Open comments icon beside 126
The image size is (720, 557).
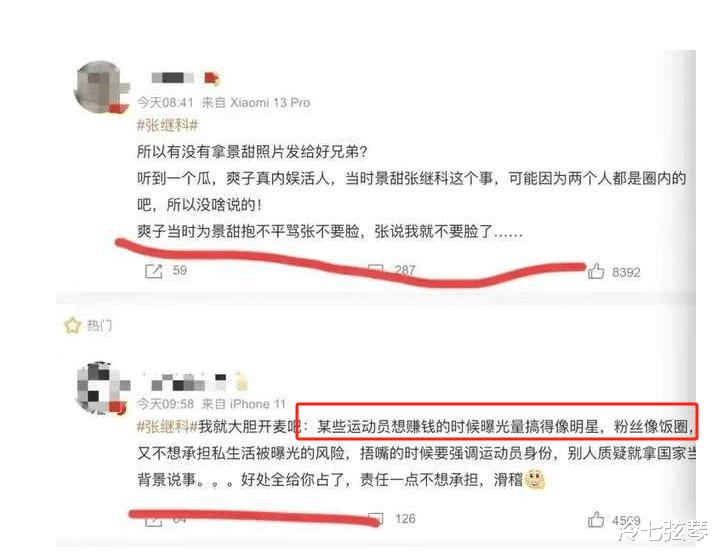coord(375,519)
